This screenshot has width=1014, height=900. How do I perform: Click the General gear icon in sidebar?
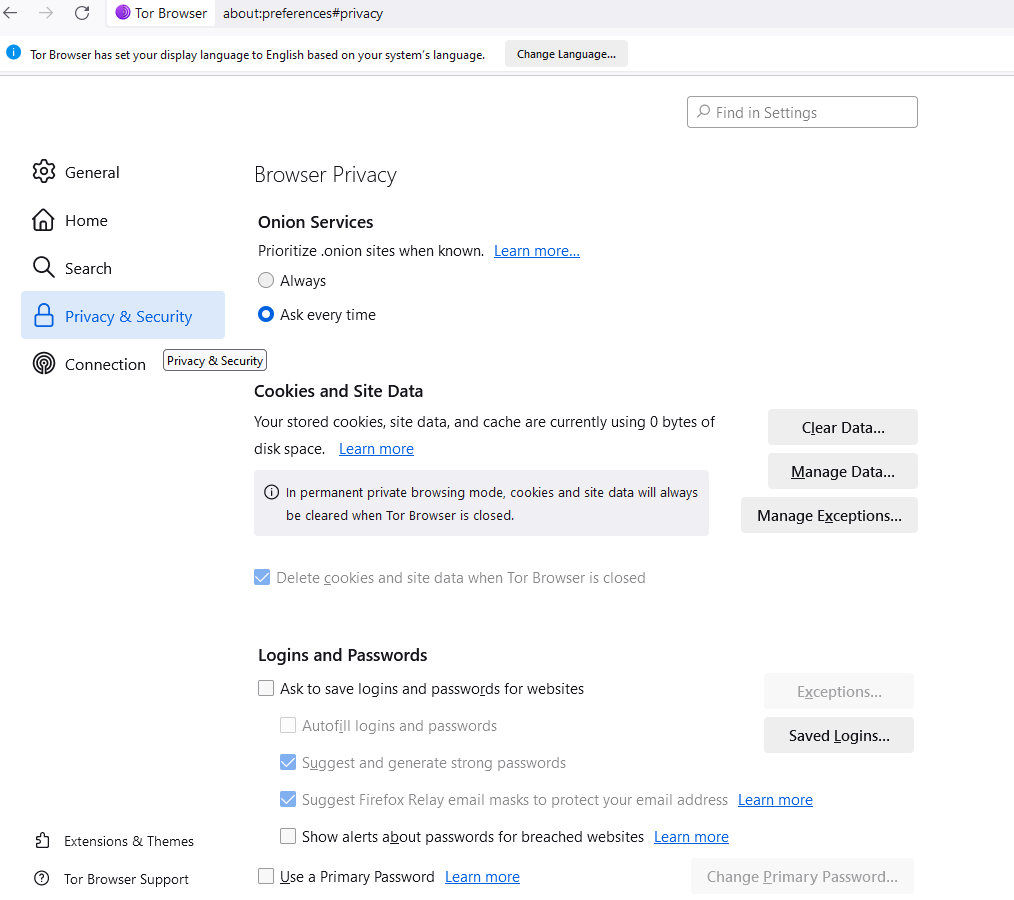pos(43,172)
